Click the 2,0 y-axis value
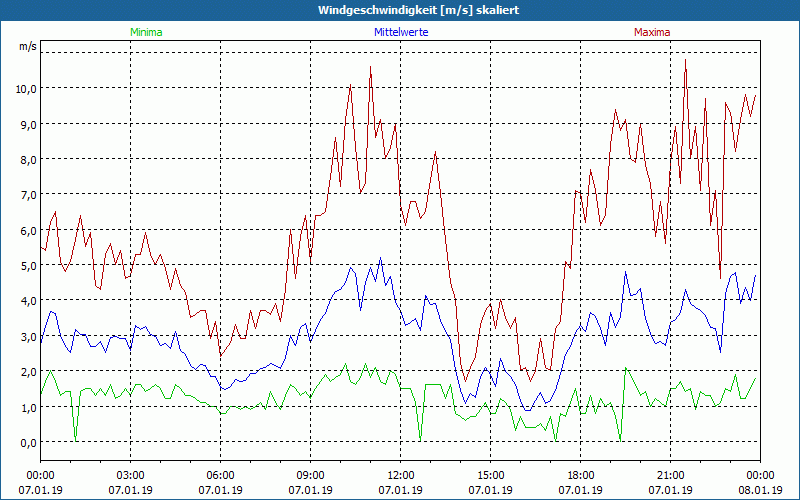Viewport: 800px width, 500px height. tap(29, 371)
